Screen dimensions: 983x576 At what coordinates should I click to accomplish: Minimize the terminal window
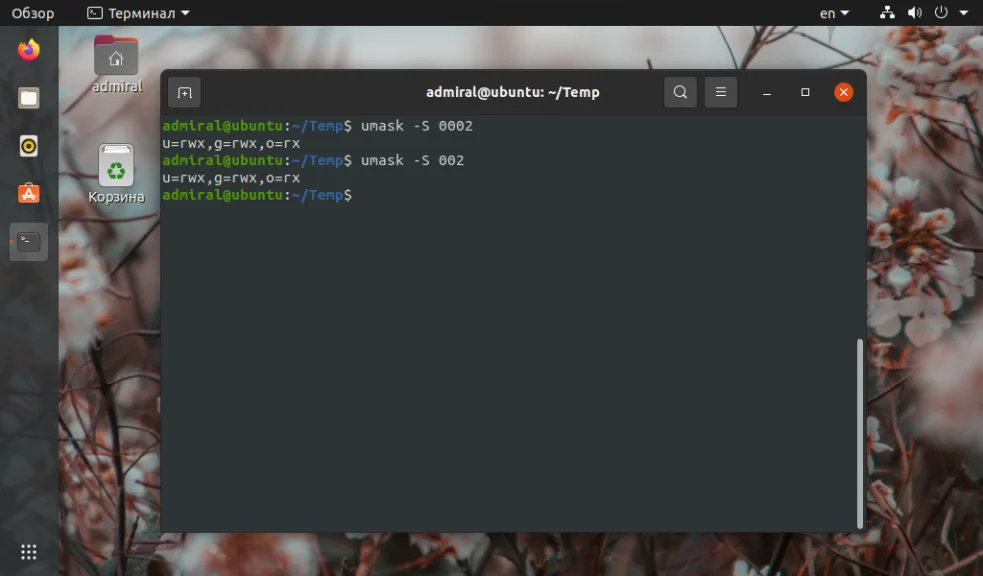click(x=767, y=93)
